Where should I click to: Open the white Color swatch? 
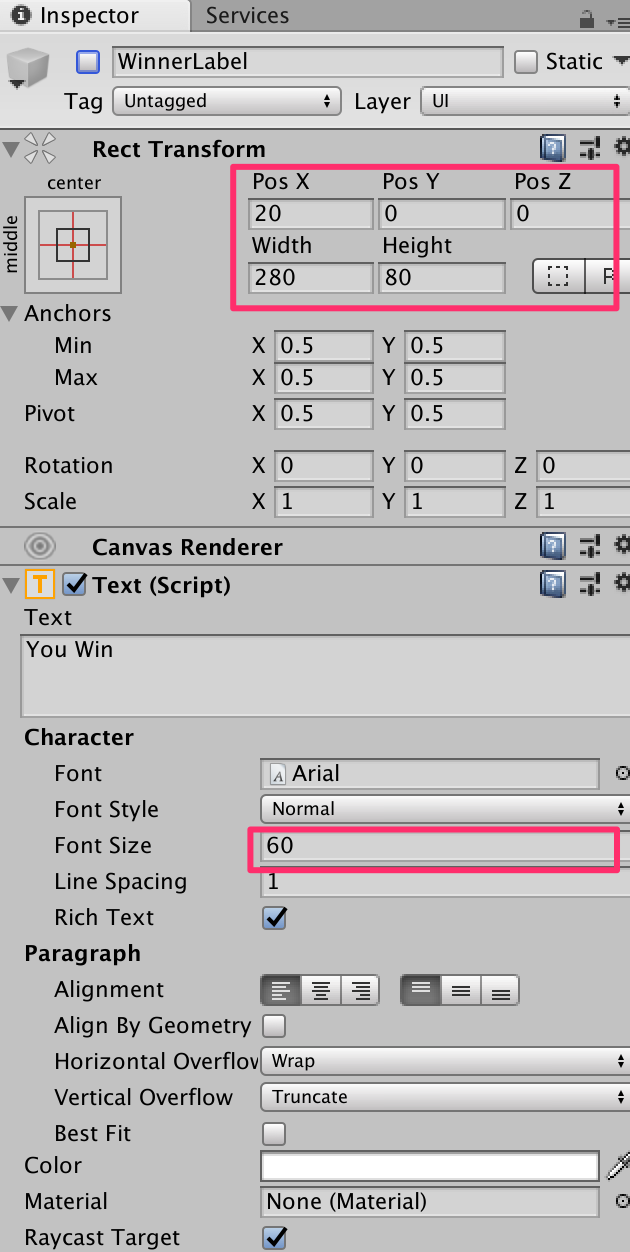click(x=430, y=1166)
